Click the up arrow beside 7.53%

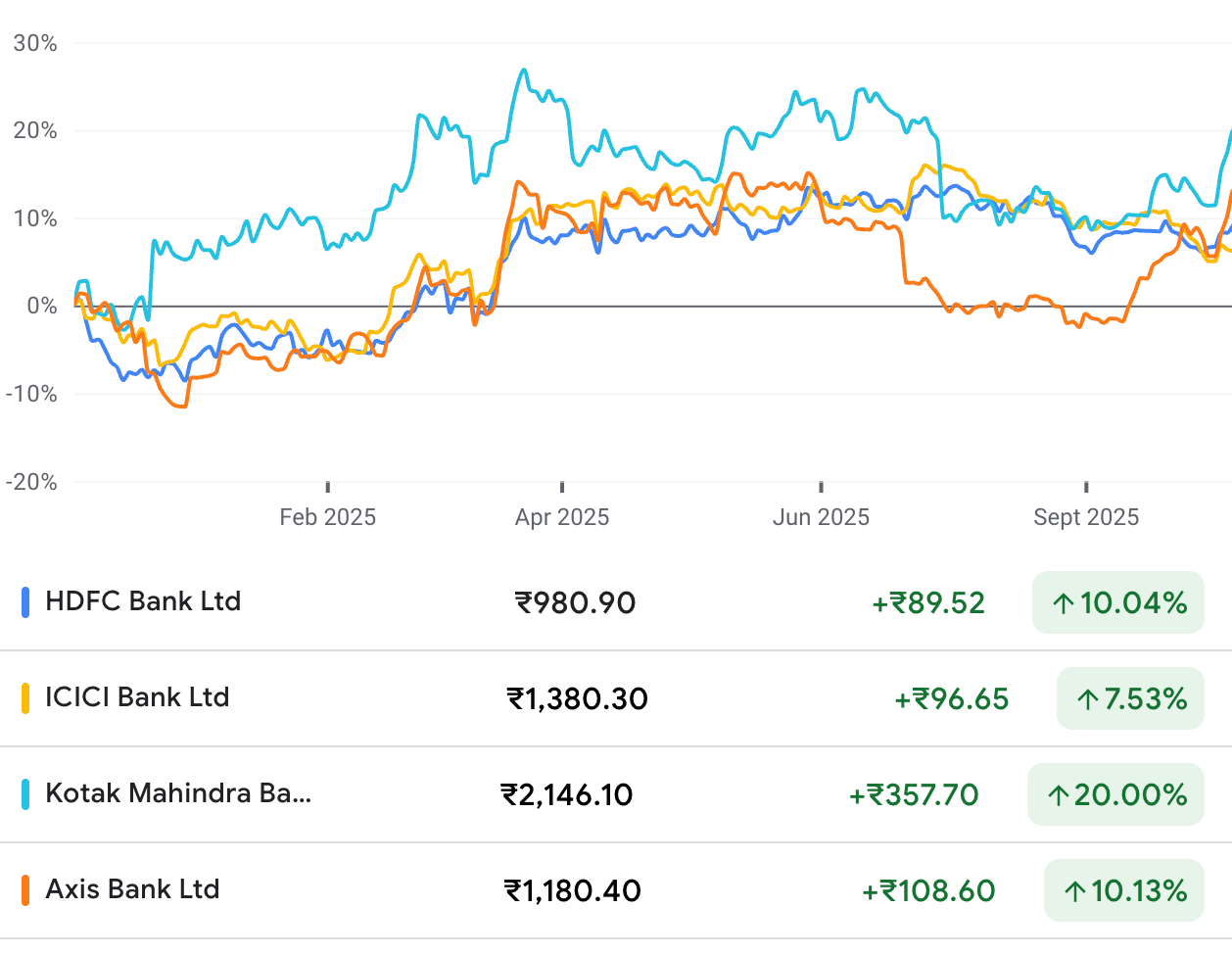[1087, 699]
